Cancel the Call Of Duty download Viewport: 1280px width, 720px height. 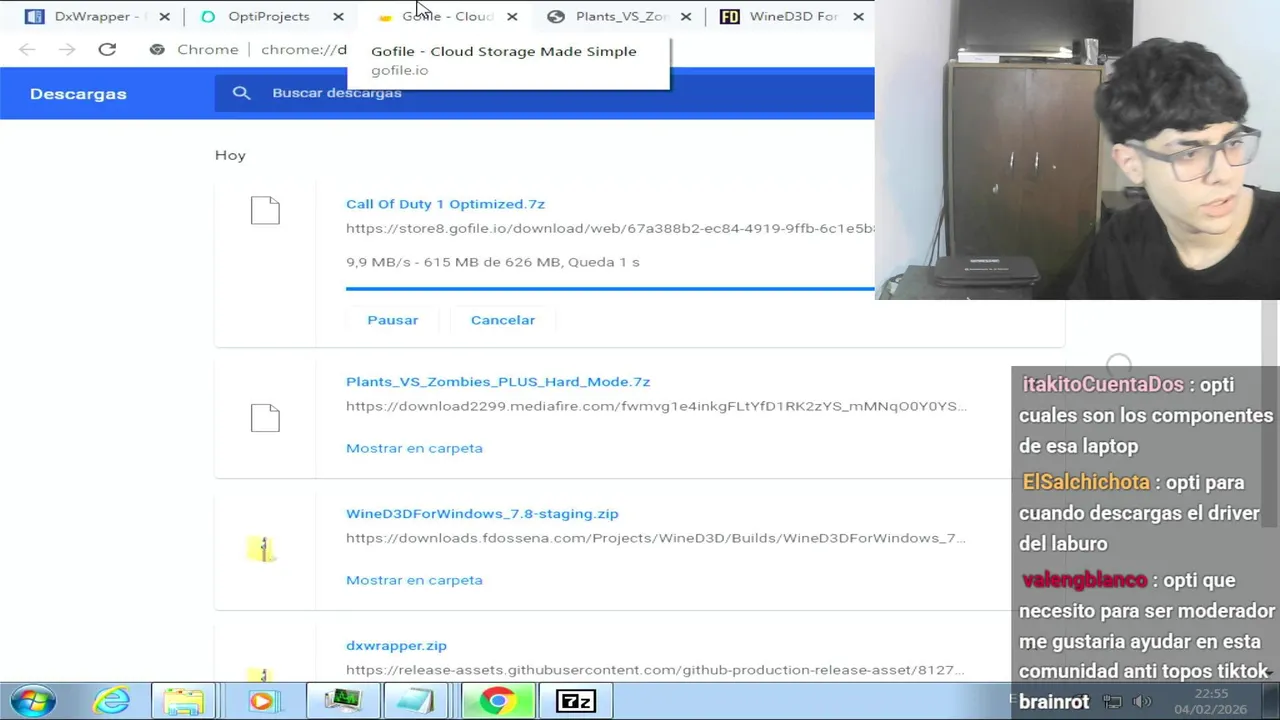coord(503,320)
